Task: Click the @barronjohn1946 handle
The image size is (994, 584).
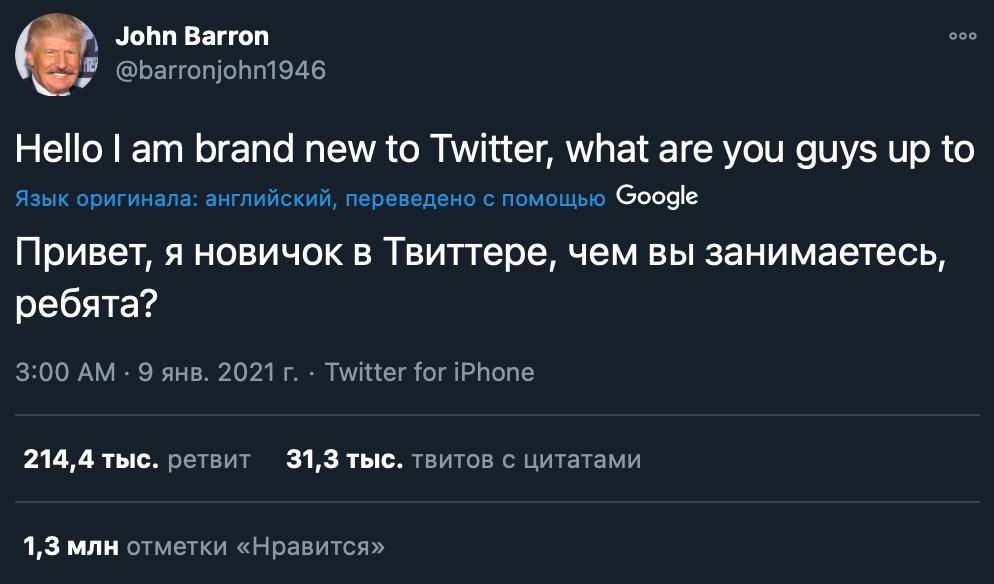Action: [220, 70]
